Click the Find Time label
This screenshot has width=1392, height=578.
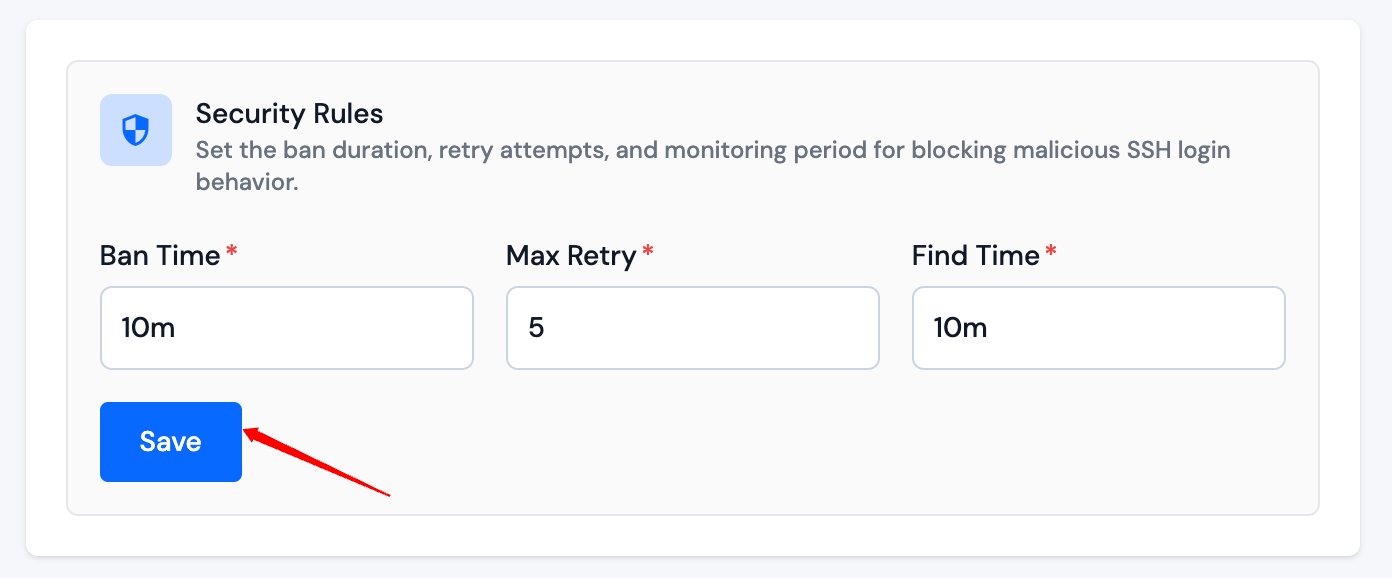tap(977, 255)
